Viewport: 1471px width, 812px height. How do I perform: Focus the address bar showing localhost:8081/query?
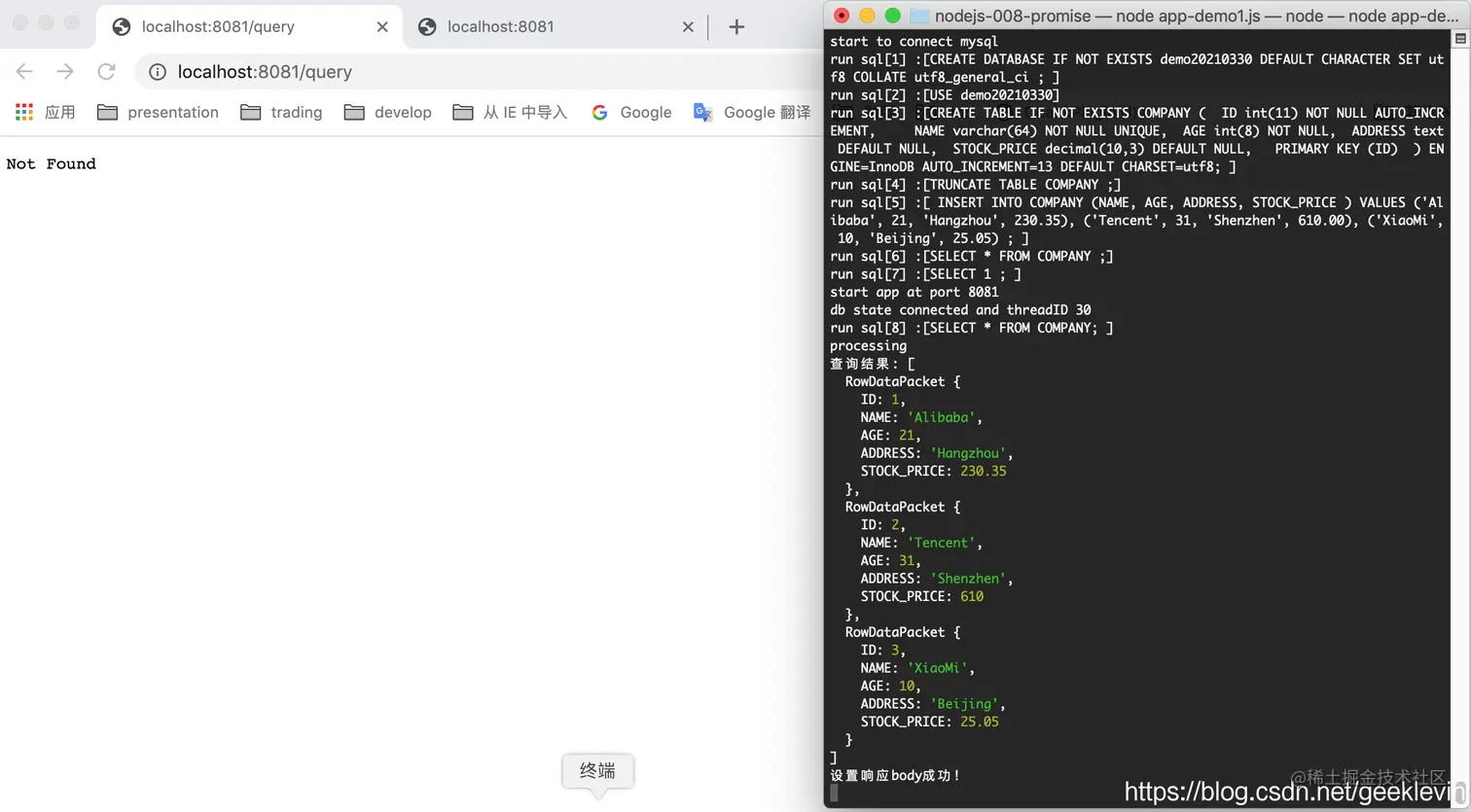477,72
